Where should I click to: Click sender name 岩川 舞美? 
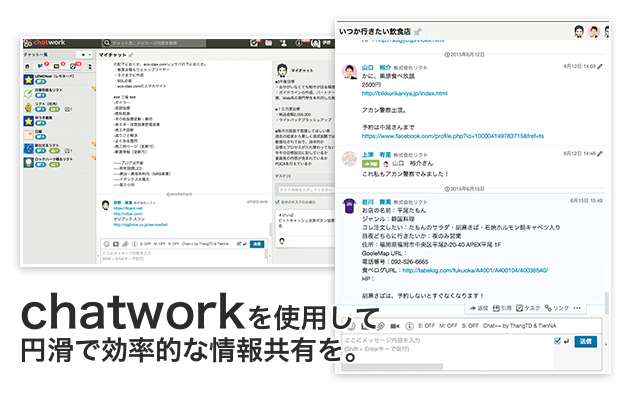[x=376, y=202]
